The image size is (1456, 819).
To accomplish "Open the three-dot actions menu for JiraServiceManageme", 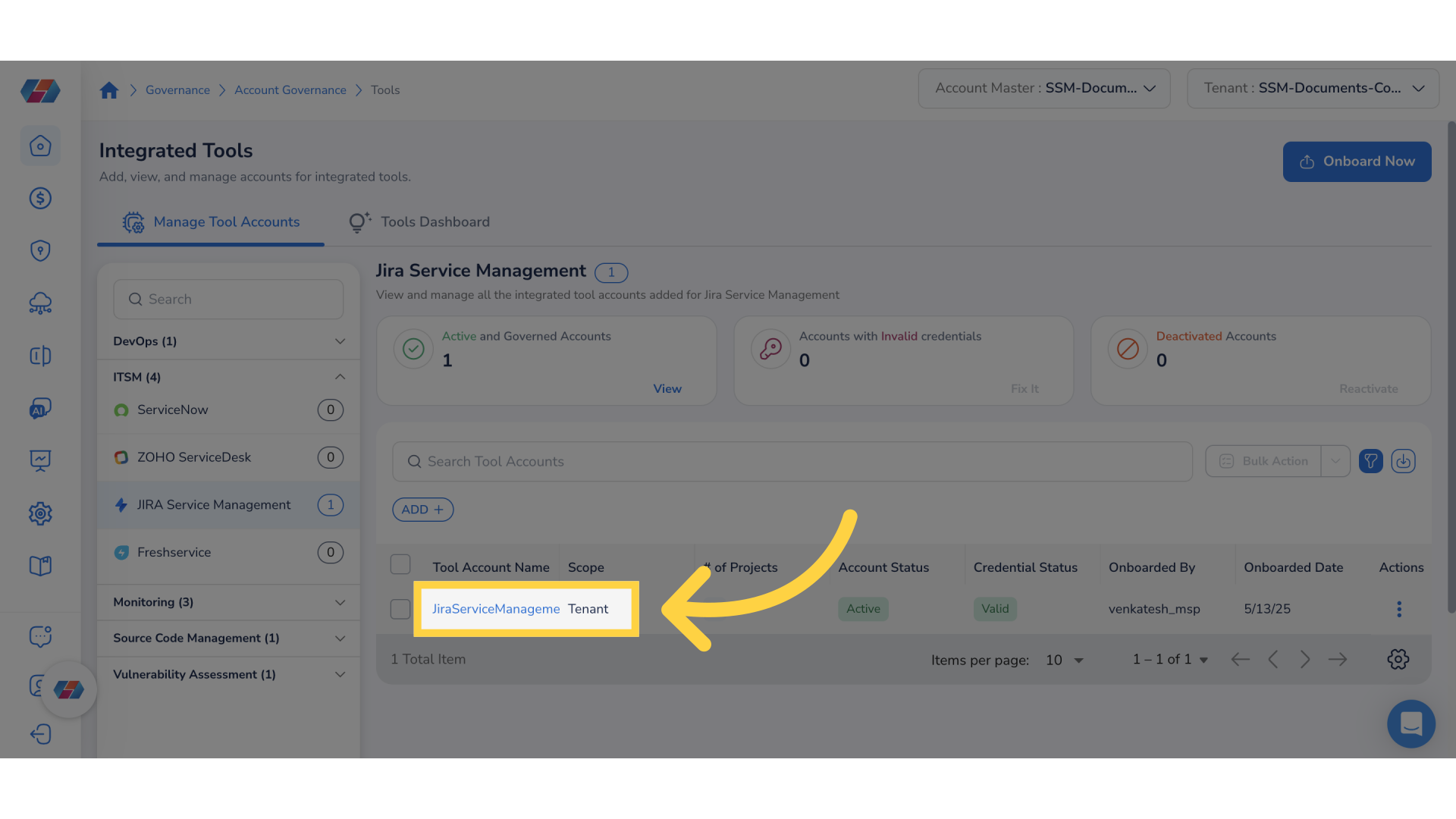I will (x=1399, y=609).
